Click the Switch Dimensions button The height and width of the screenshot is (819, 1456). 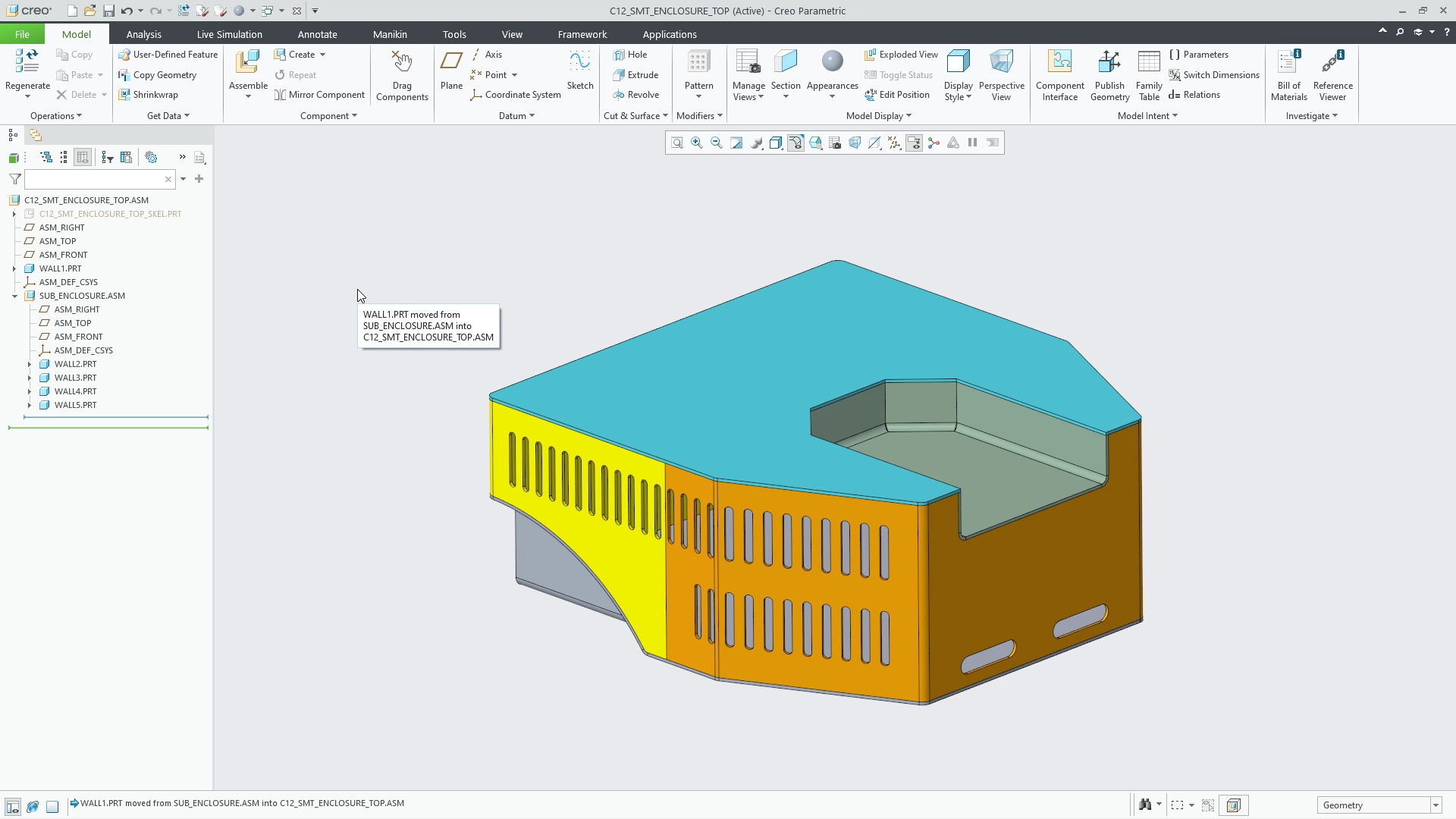1213,75
